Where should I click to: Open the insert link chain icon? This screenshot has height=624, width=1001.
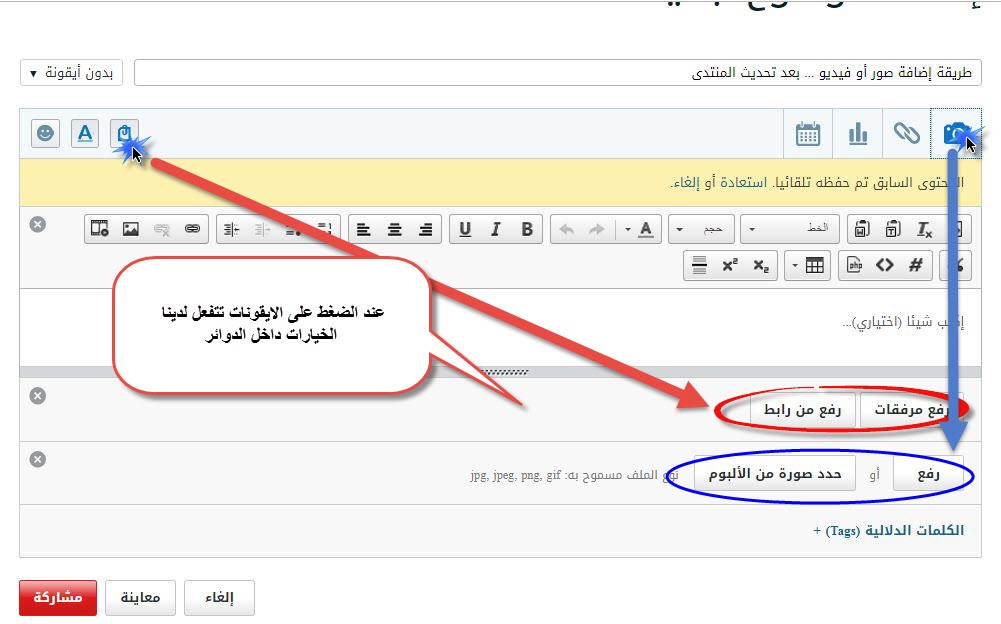point(906,133)
